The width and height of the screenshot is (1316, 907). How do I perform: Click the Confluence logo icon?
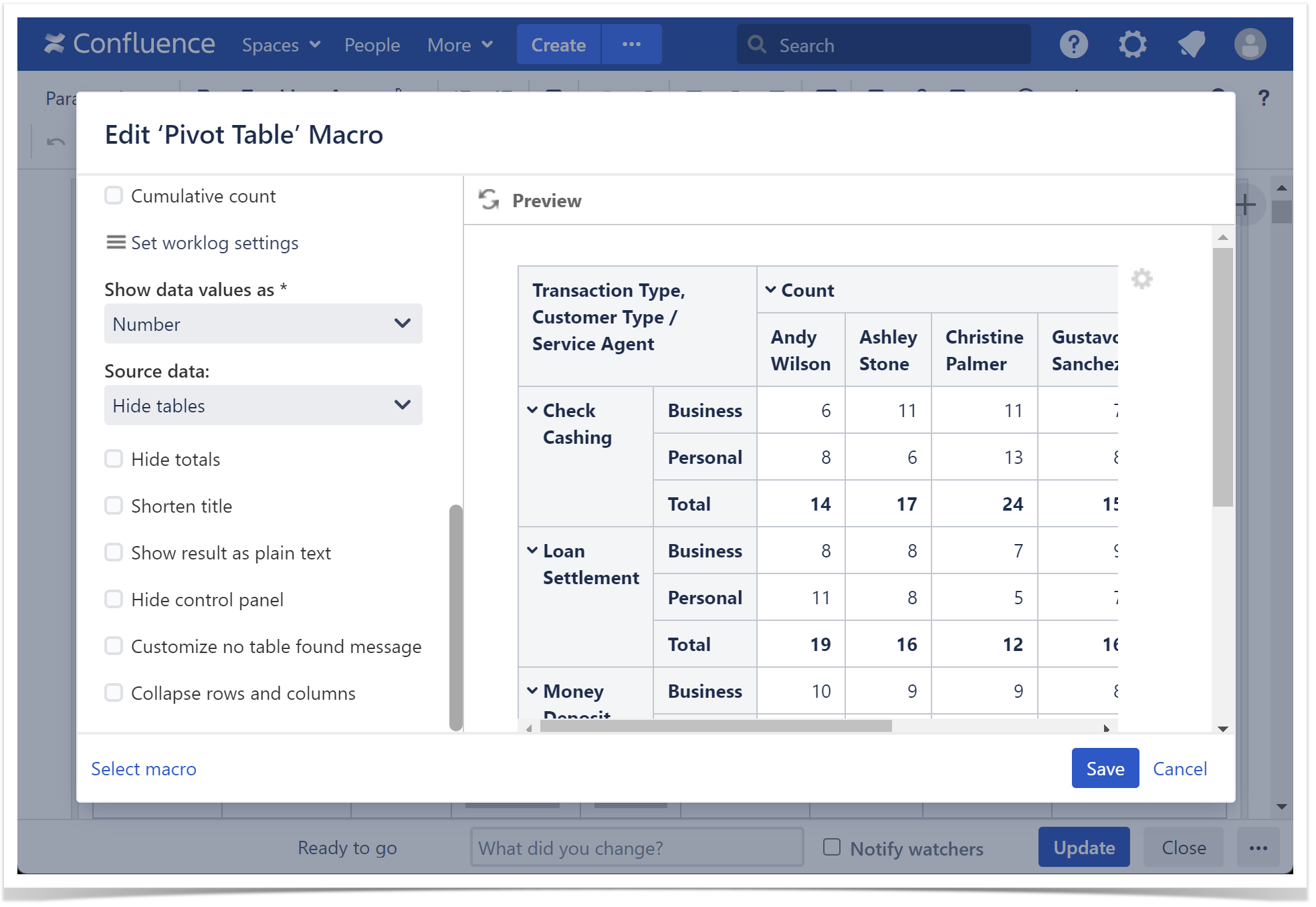coord(55,44)
